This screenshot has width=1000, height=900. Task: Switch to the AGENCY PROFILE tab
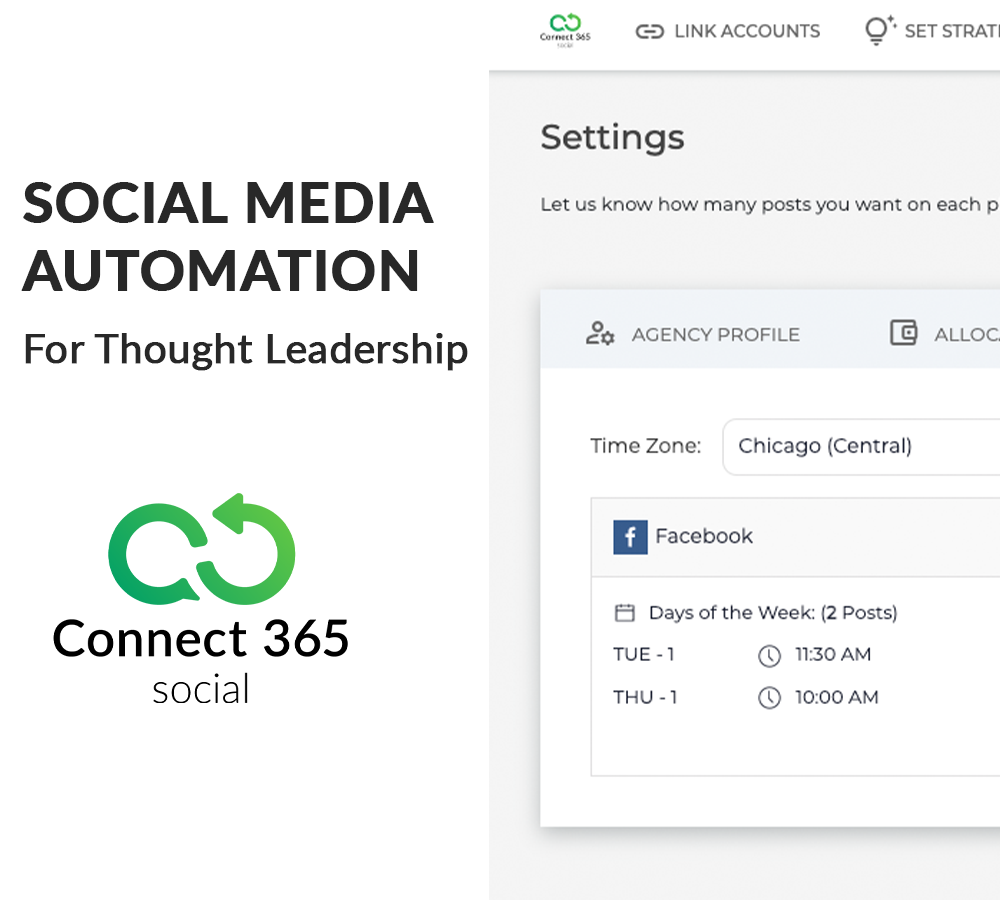[x=715, y=335]
